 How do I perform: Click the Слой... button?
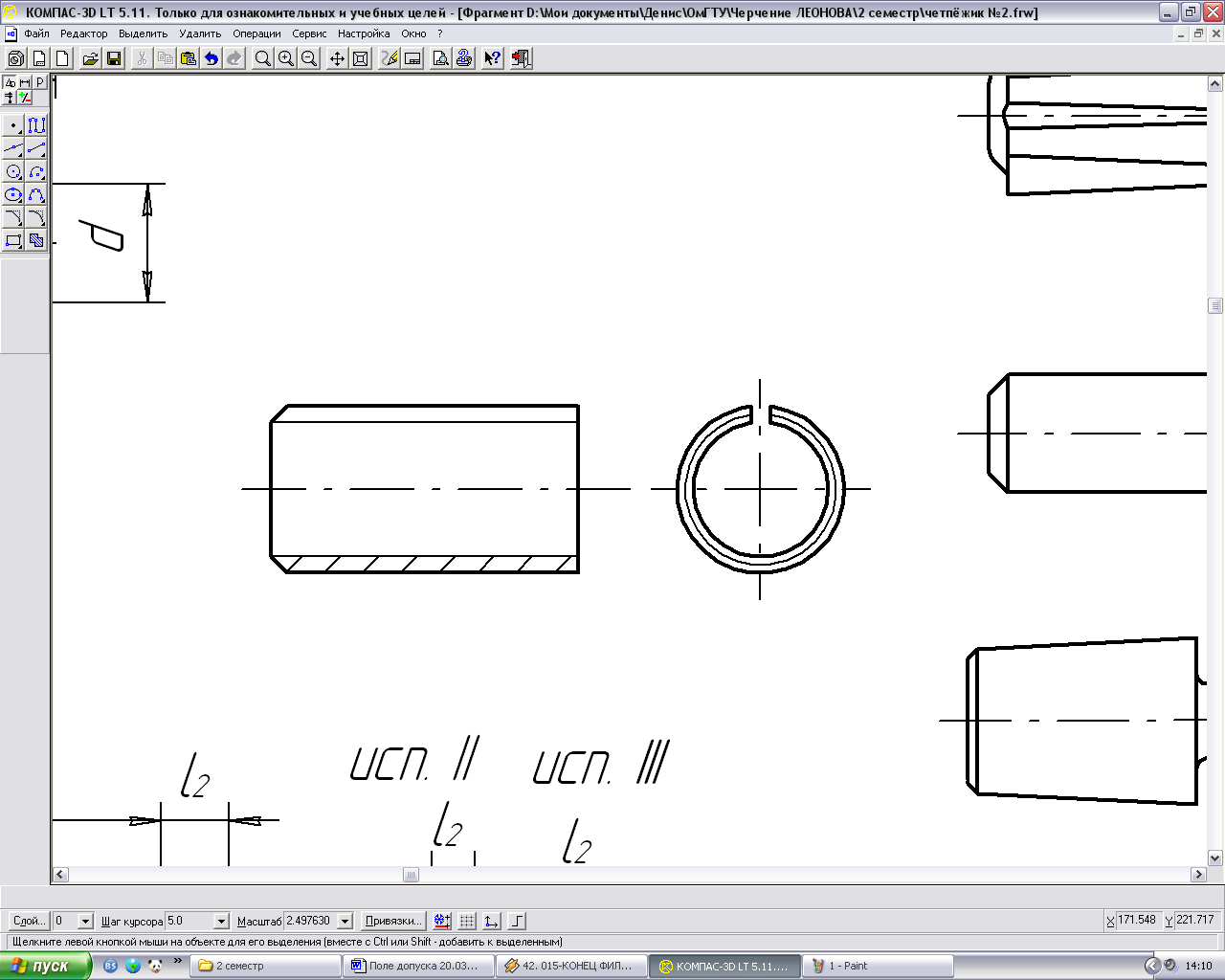coord(29,921)
